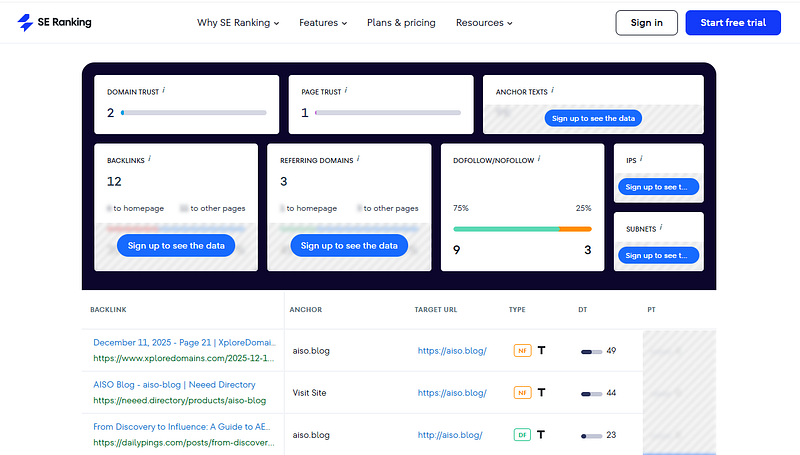The width and height of the screenshot is (800, 455).
Task: Open the Referring Domains info icon
Action: [358, 159]
